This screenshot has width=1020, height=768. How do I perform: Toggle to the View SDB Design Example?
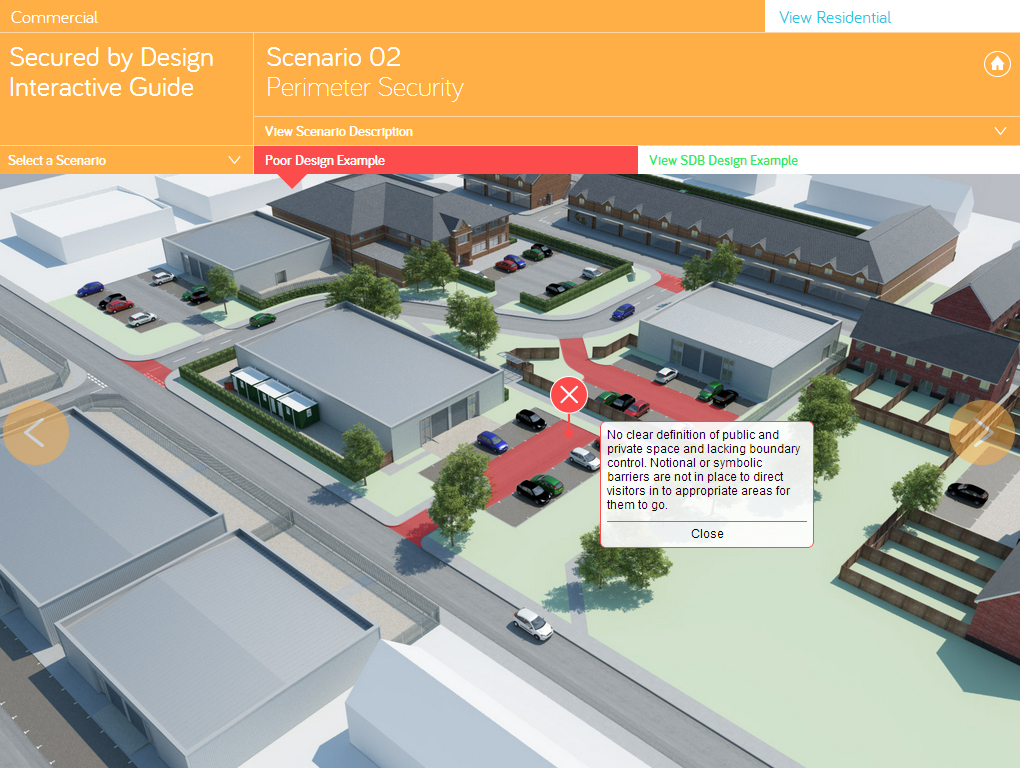coord(722,160)
